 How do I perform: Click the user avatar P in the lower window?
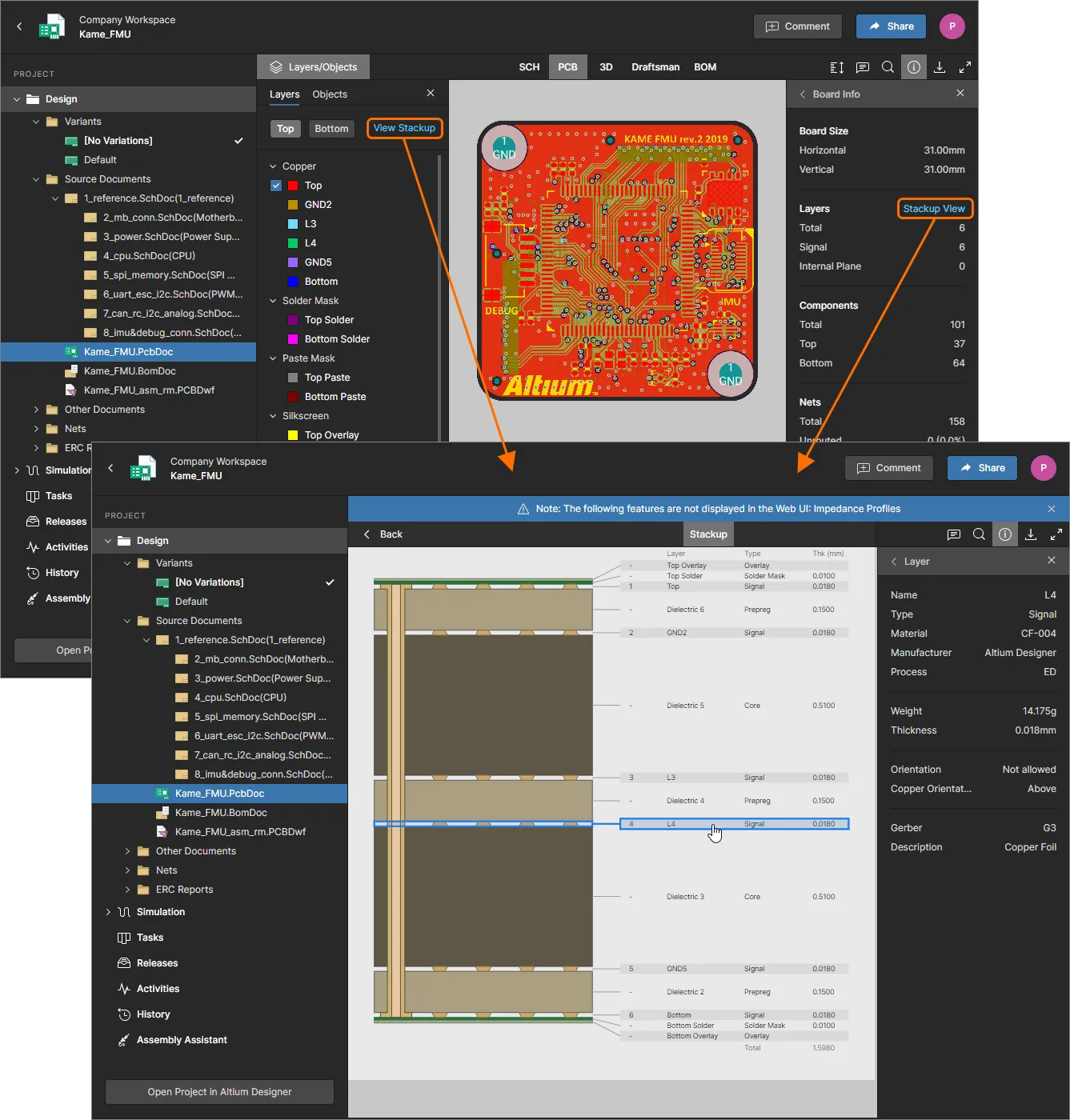(1044, 468)
